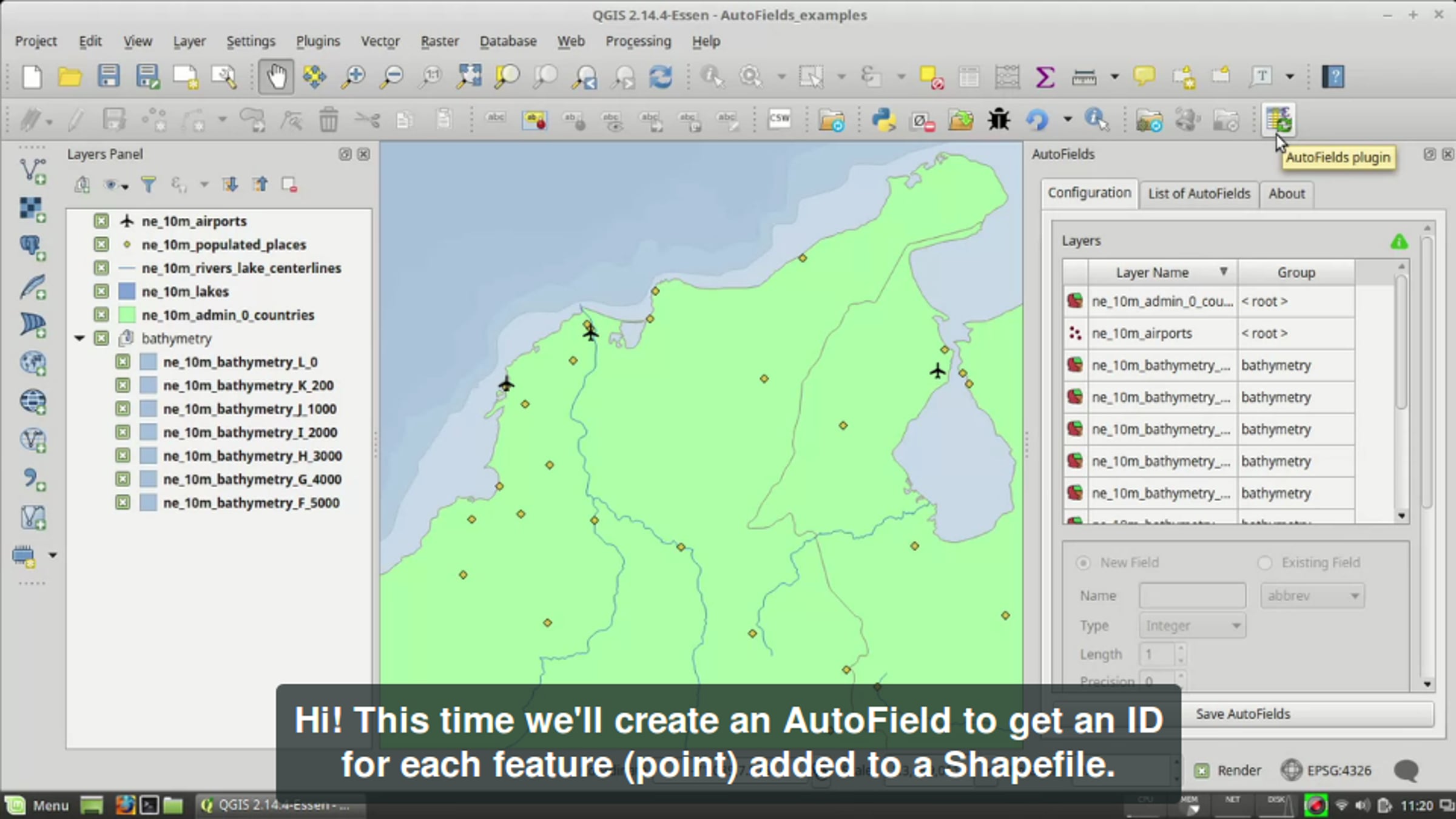Toggle visibility of ne_10m_airports layer
This screenshot has height=819, width=1456.
101,221
